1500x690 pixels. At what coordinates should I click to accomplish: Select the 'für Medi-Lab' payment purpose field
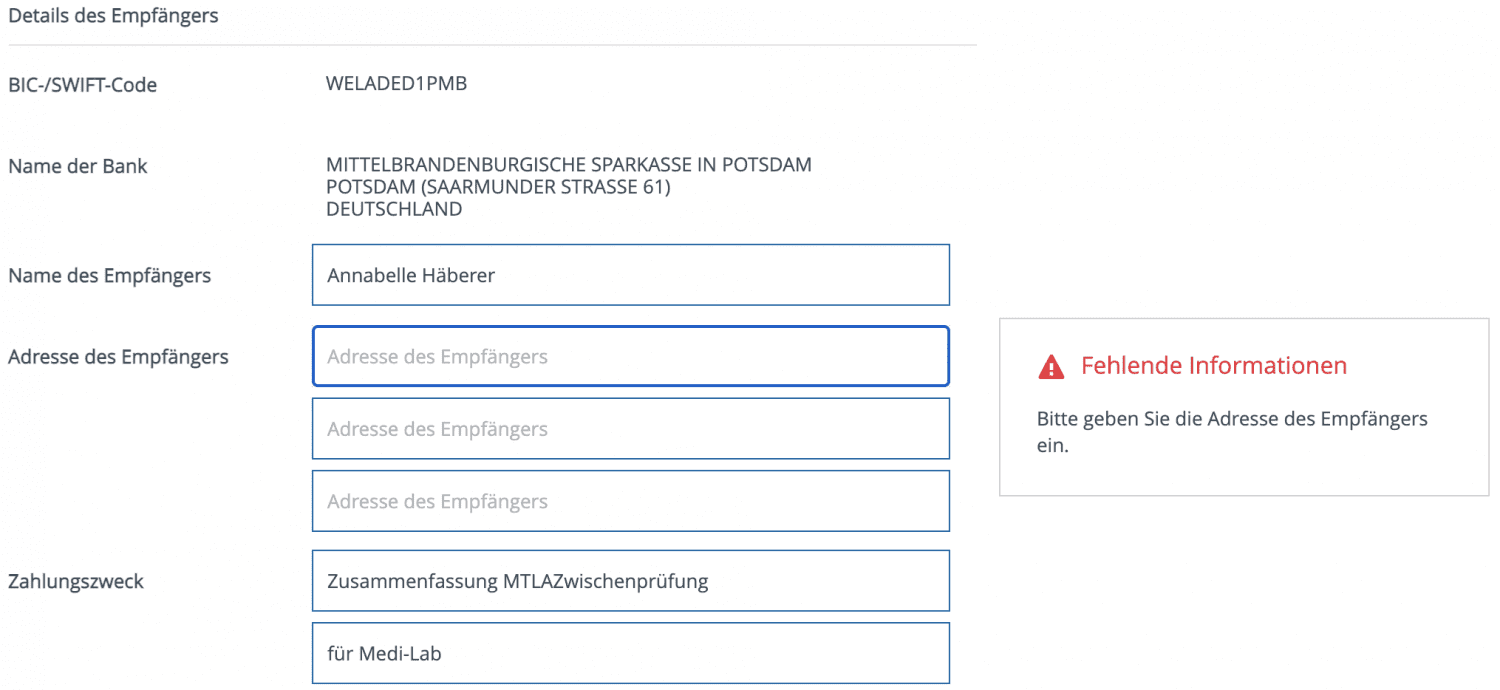pyautogui.click(x=630, y=654)
